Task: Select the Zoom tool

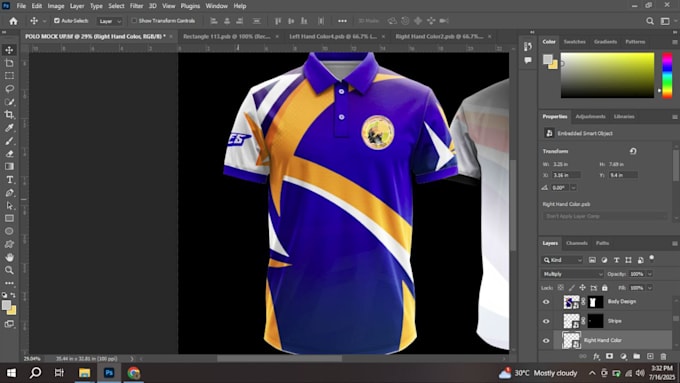Action: tap(9, 270)
